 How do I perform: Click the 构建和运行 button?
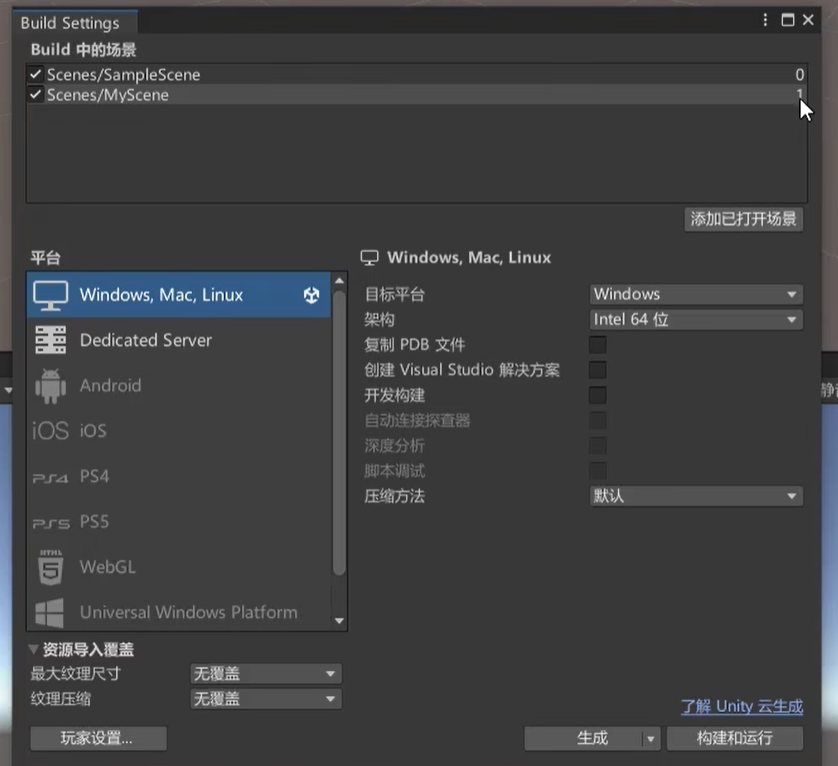[735, 739]
